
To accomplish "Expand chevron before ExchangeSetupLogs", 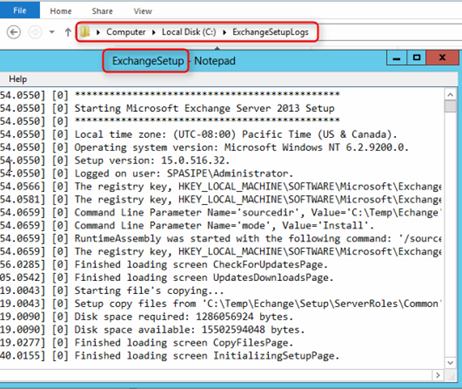I will (225, 32).
